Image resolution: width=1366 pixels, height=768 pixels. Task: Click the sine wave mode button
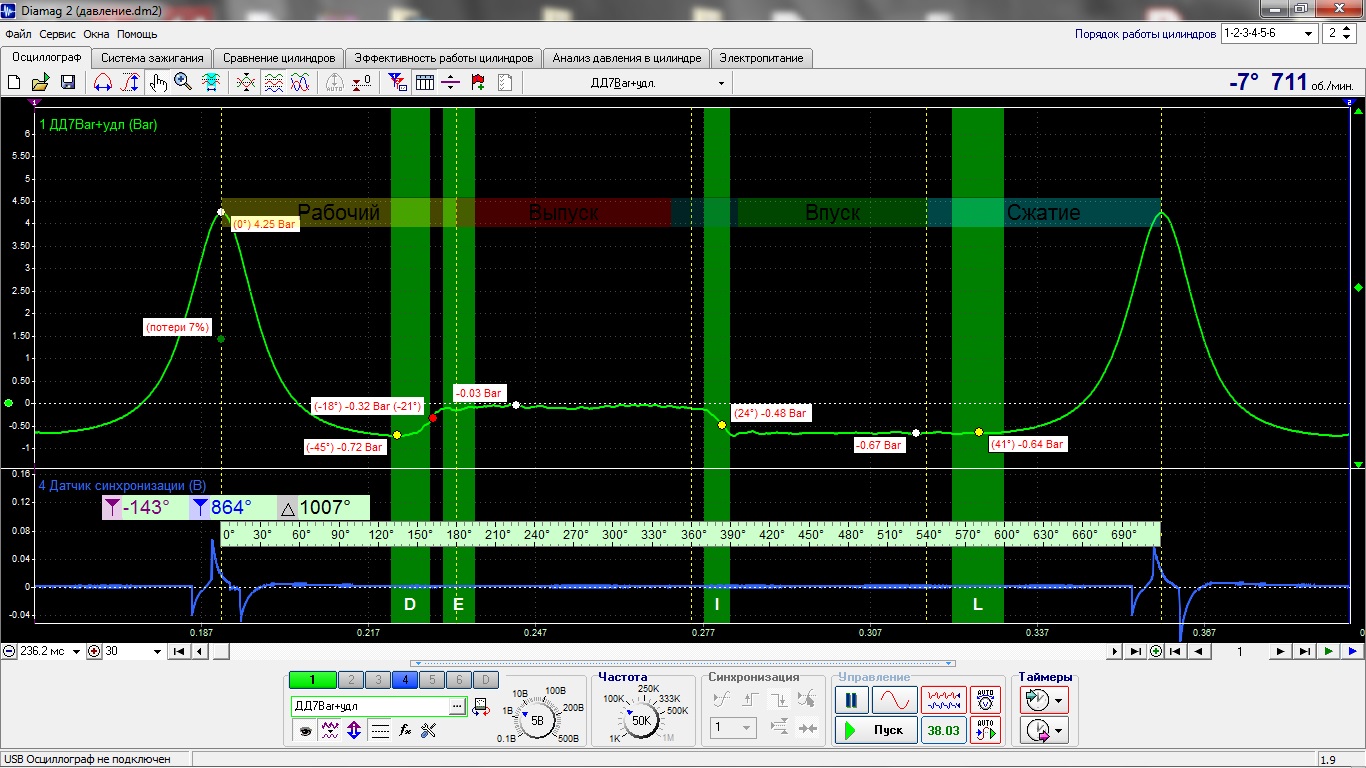[895, 700]
